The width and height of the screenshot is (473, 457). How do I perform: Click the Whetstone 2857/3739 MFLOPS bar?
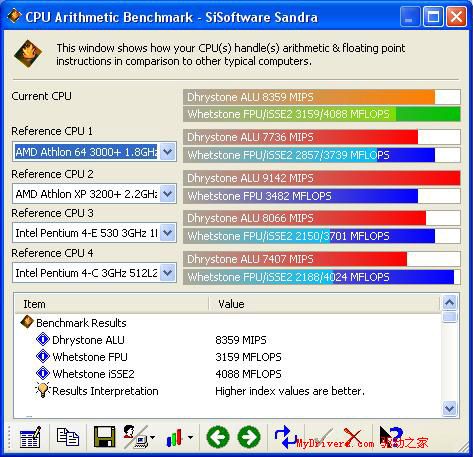322,155
